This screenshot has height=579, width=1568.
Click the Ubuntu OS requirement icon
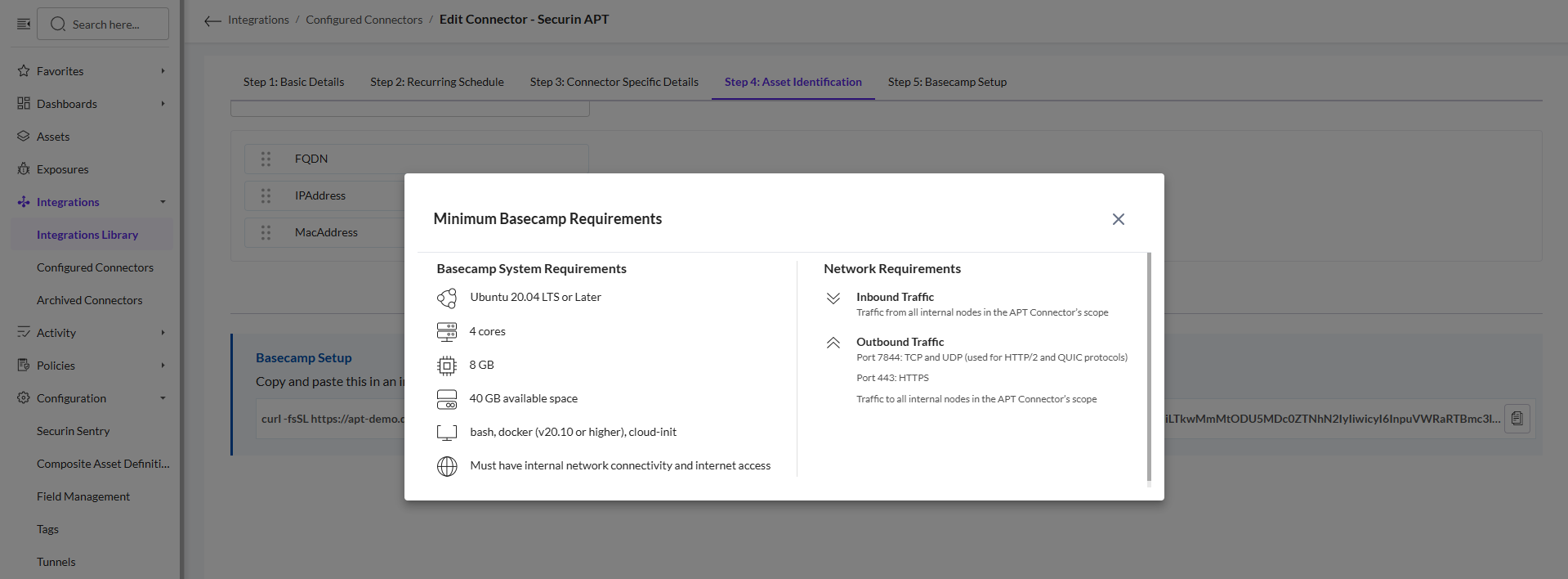tap(447, 298)
